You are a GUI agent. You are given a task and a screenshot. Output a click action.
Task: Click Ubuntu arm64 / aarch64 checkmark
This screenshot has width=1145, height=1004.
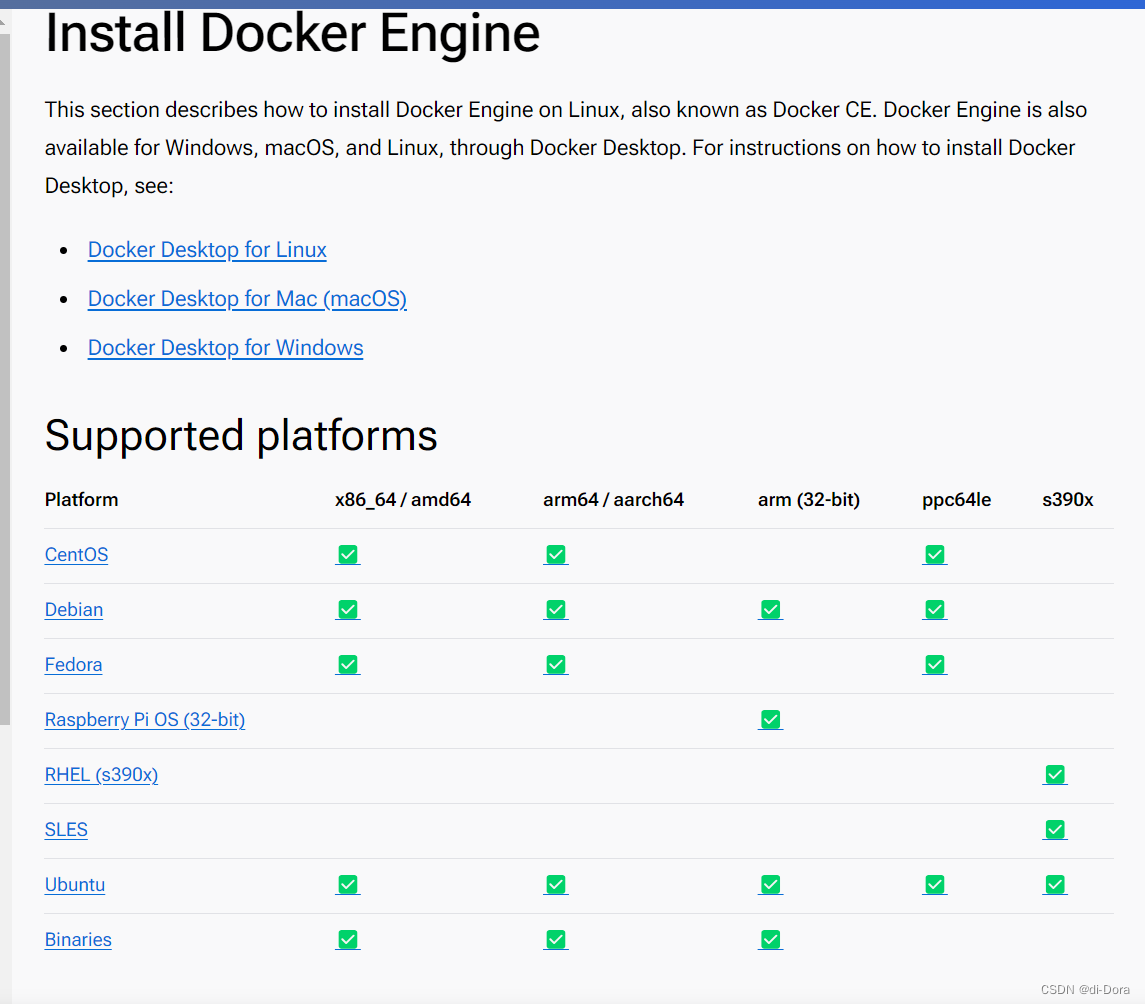[556, 884]
